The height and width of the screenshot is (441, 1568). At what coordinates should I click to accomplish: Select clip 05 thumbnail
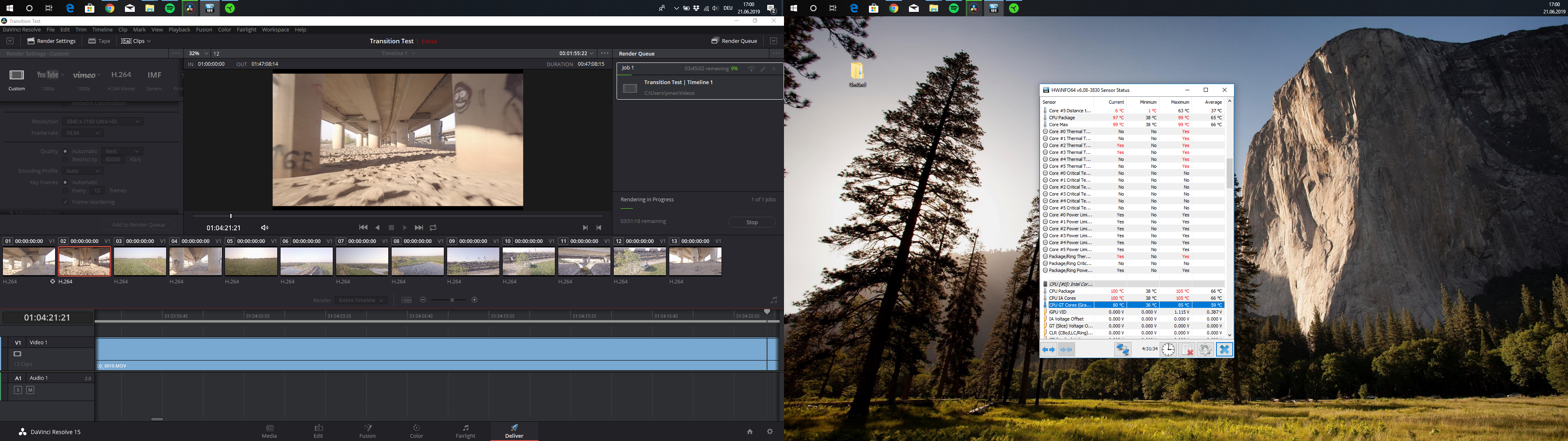pos(251,261)
